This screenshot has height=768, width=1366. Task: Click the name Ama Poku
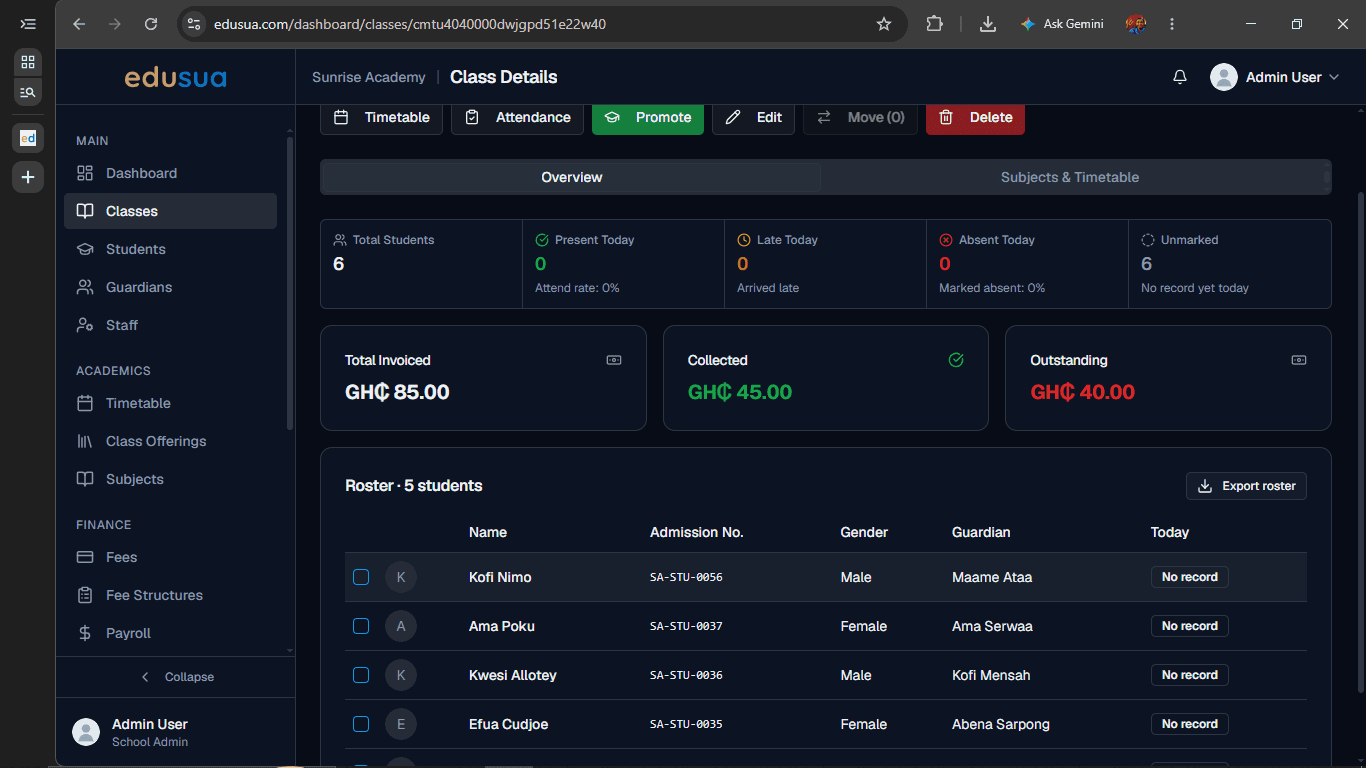point(502,626)
